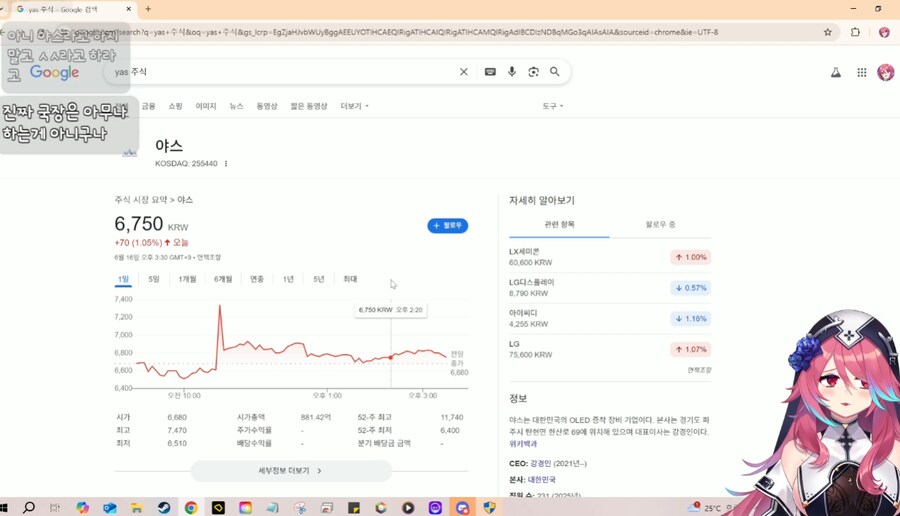
Task: Open CEO 강경인 link
Action: (541, 463)
